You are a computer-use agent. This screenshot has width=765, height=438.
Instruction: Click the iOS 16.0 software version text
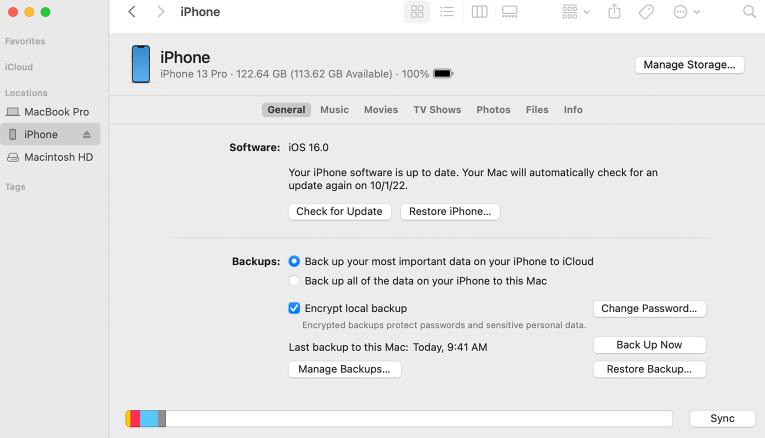coord(308,147)
